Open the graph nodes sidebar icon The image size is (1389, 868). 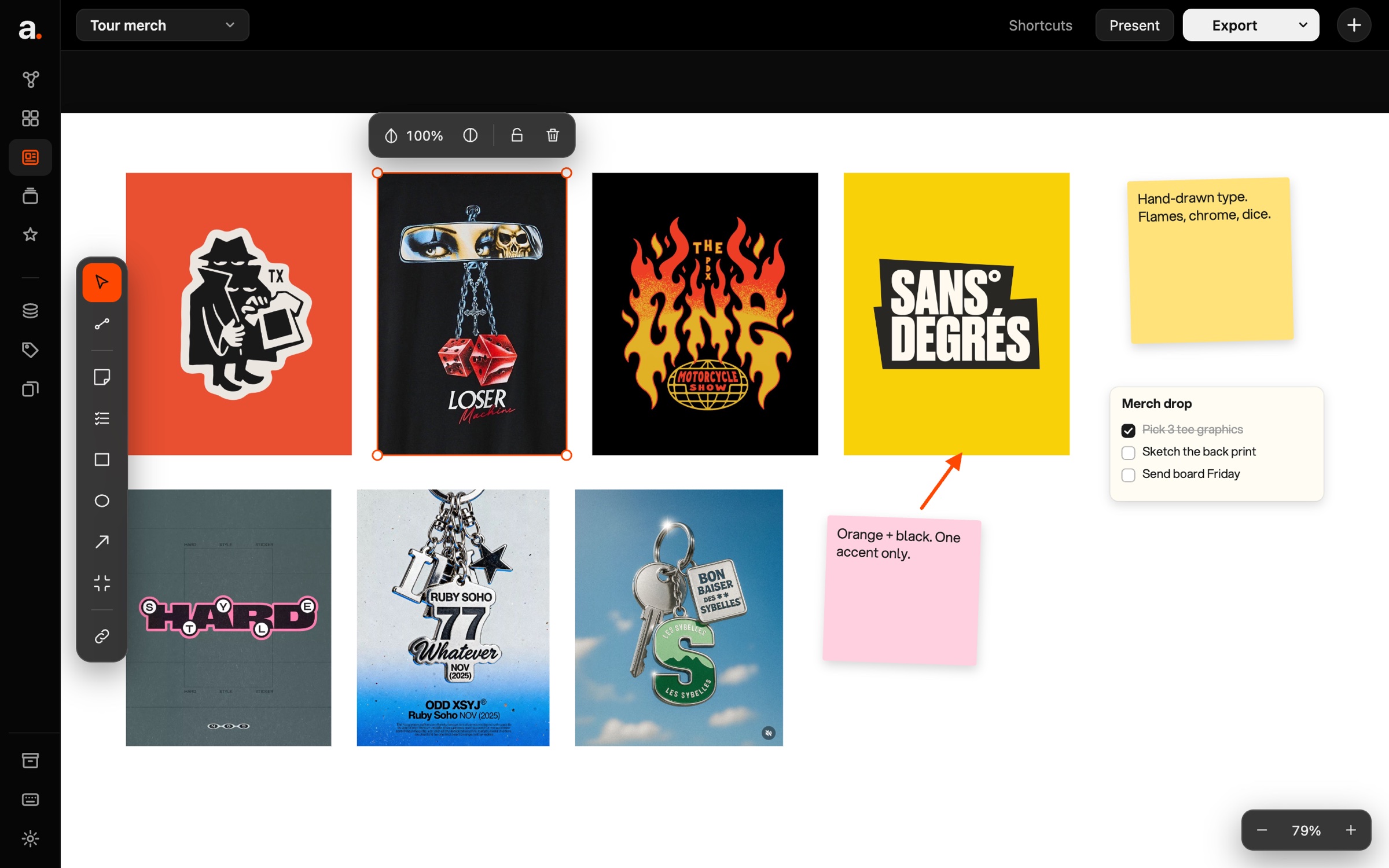pyautogui.click(x=30, y=79)
